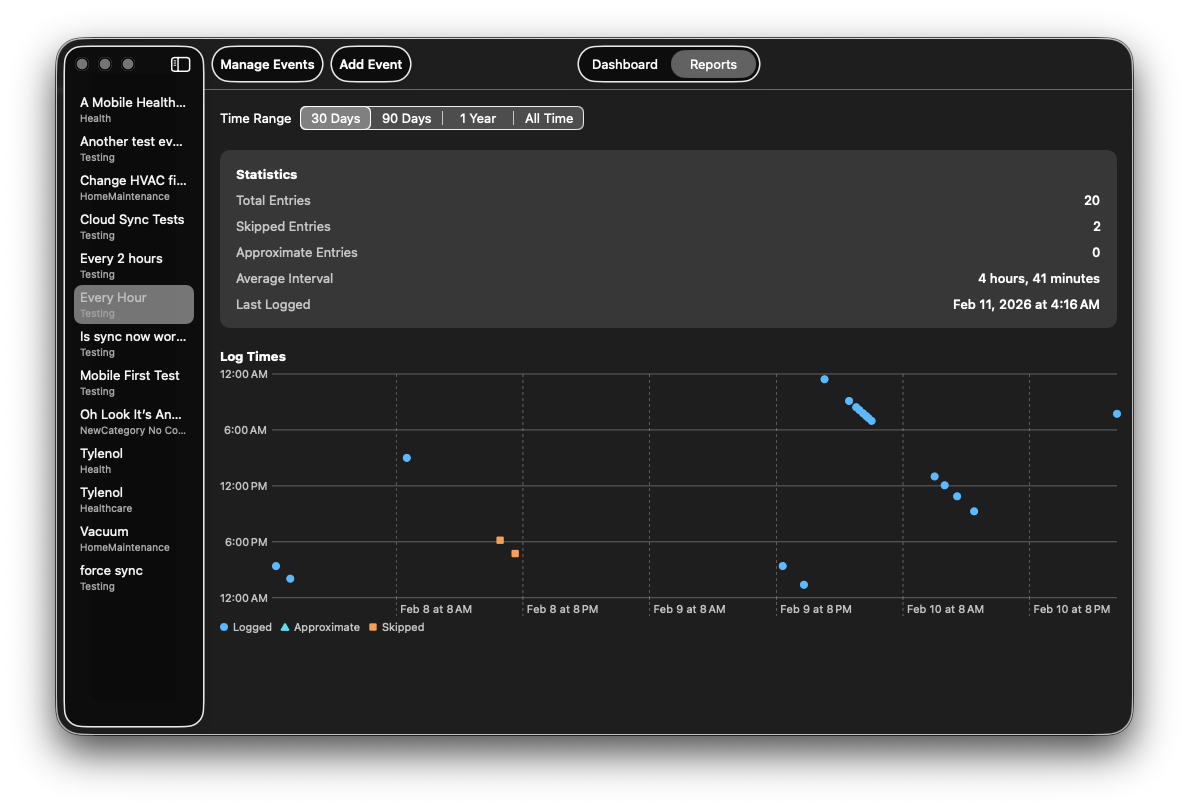Select the Reports tab
Image resolution: width=1189 pixels, height=809 pixels.
713,63
